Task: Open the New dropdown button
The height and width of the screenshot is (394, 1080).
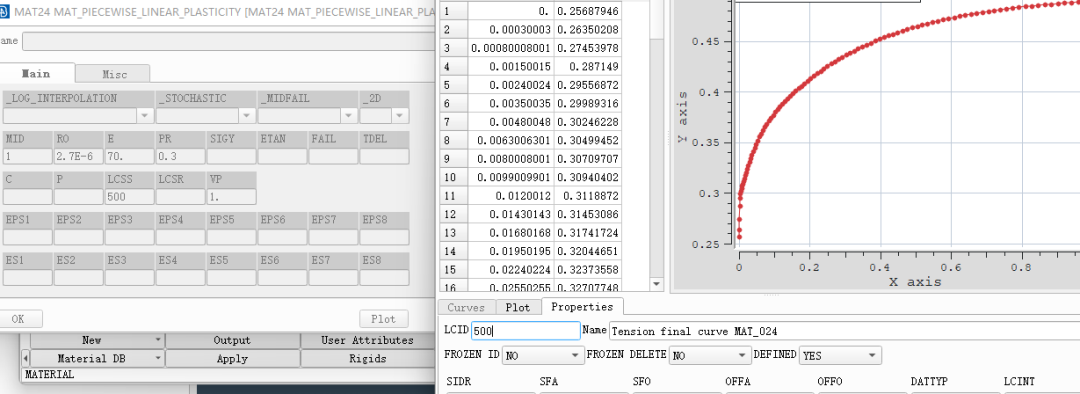Action: pos(97,340)
